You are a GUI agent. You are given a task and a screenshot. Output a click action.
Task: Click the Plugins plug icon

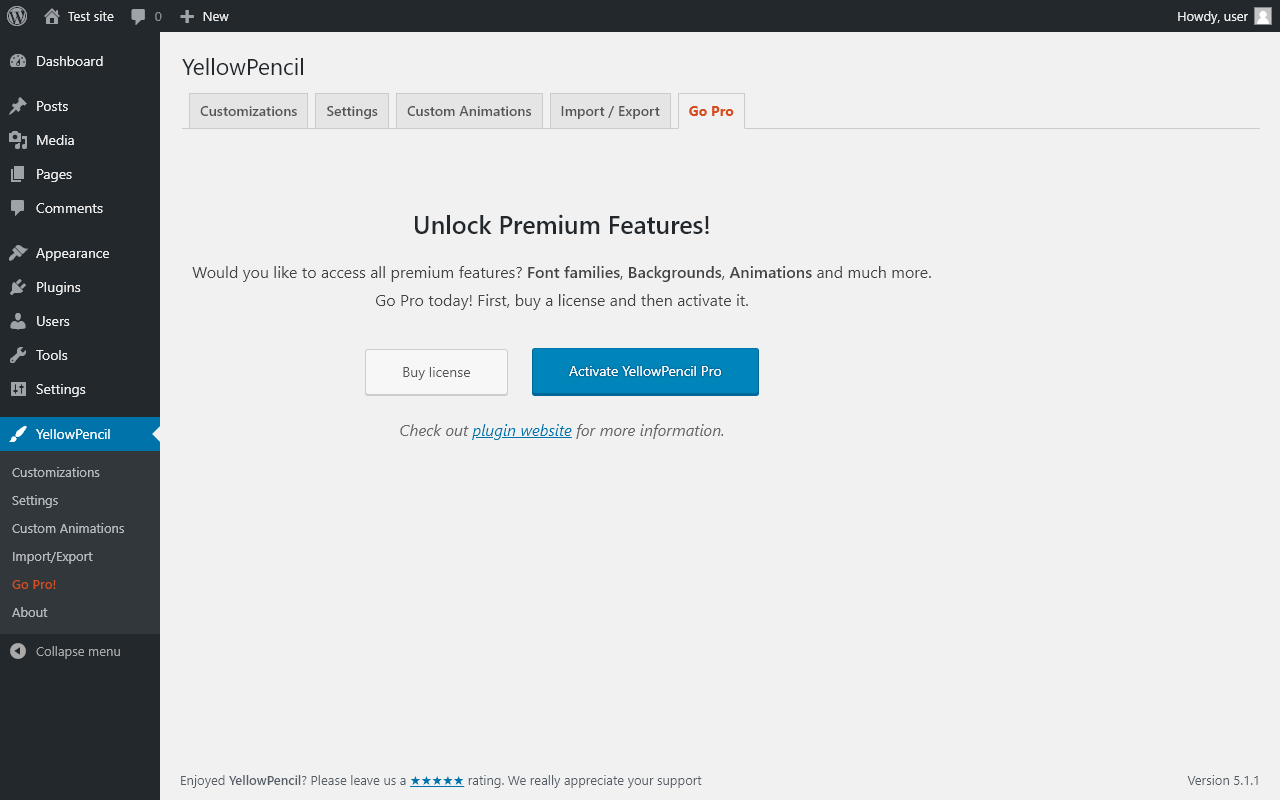(18, 287)
